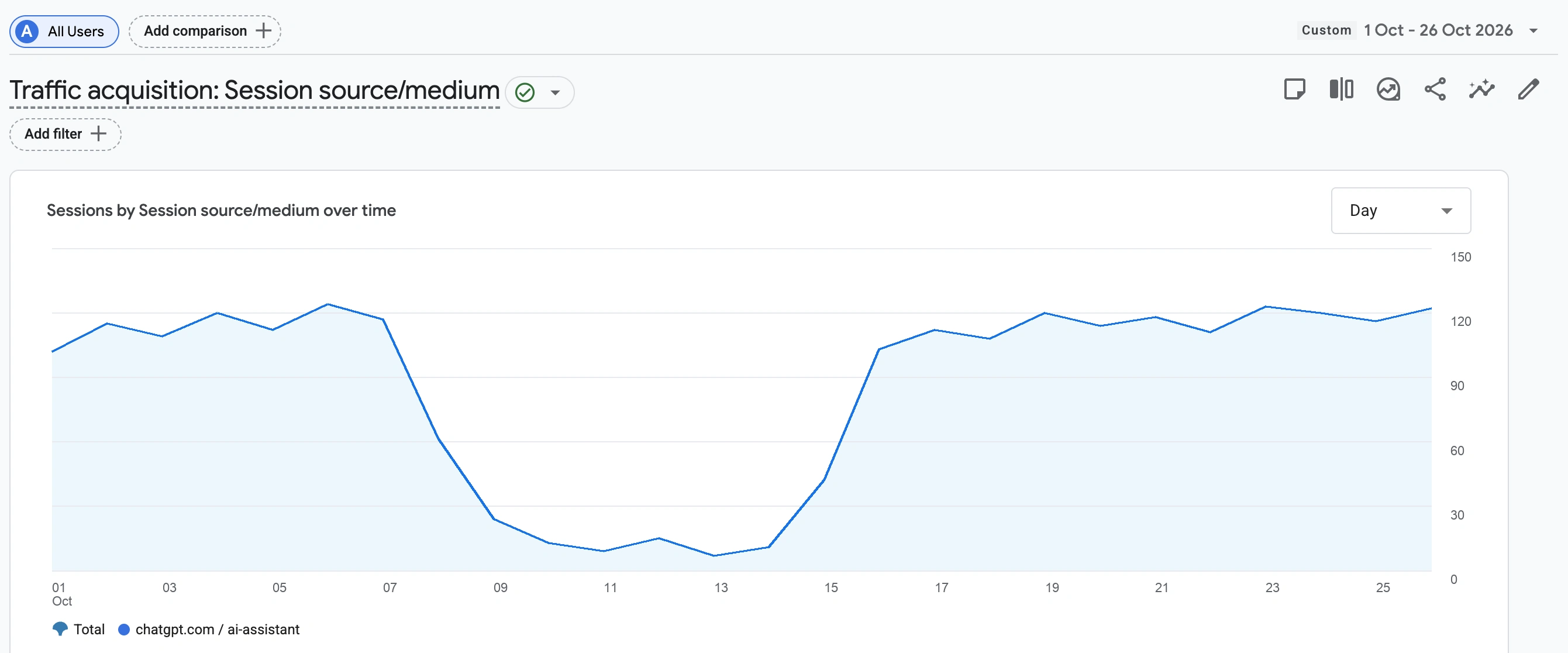Click the 25 x-axis date label
Viewport: 1568px width, 653px height.
click(1383, 587)
